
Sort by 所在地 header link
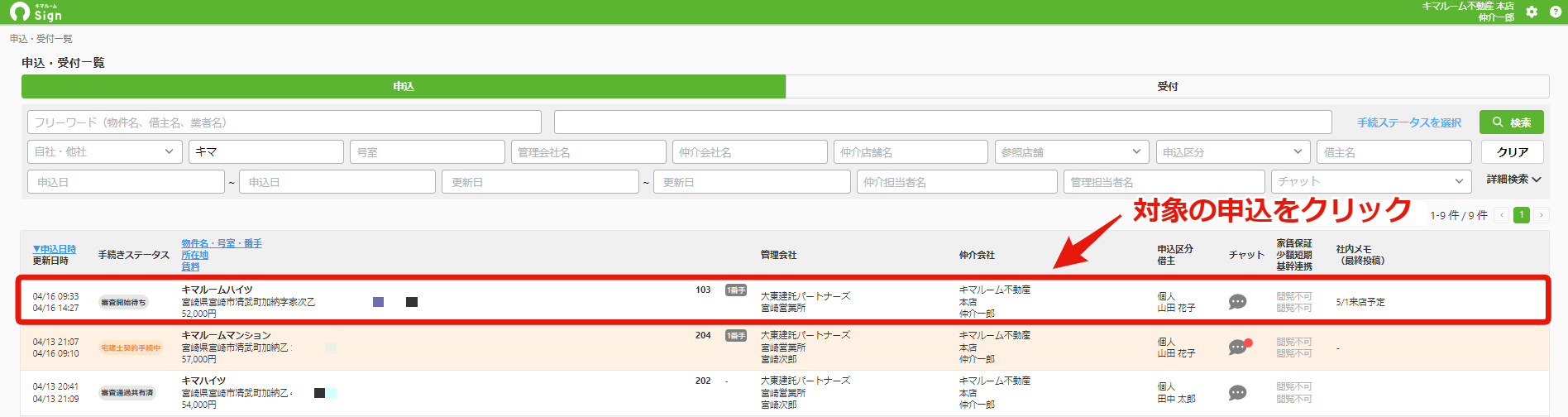pos(195,255)
